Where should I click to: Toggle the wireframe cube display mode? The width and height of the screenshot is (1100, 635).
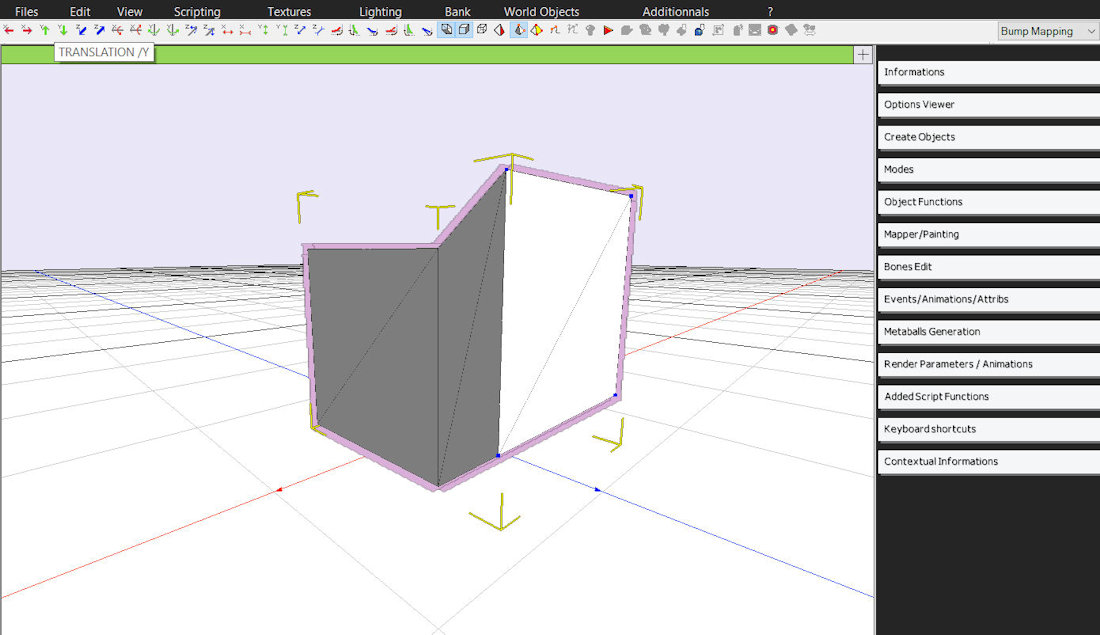482,30
